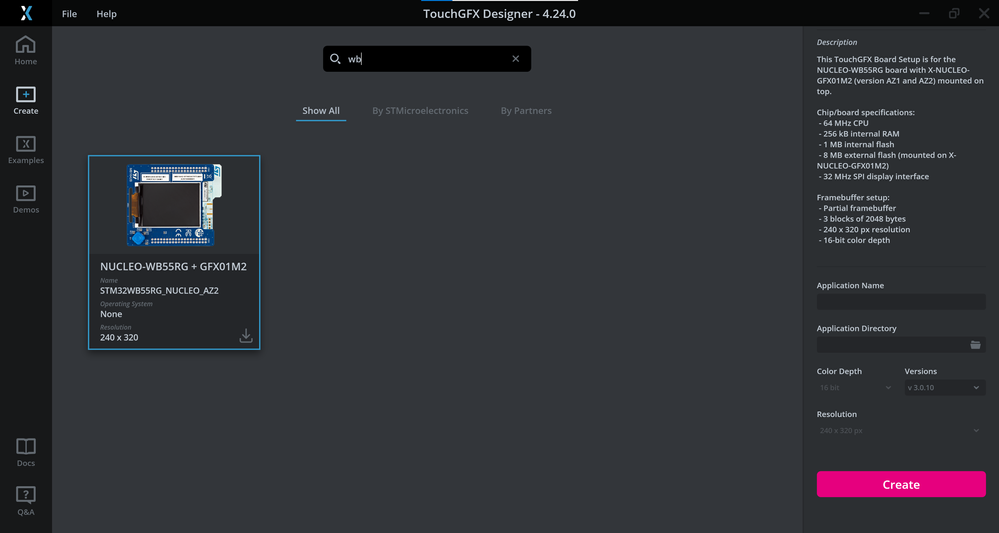Click the search field containing wb
This screenshot has height=533, width=999.
point(427,59)
